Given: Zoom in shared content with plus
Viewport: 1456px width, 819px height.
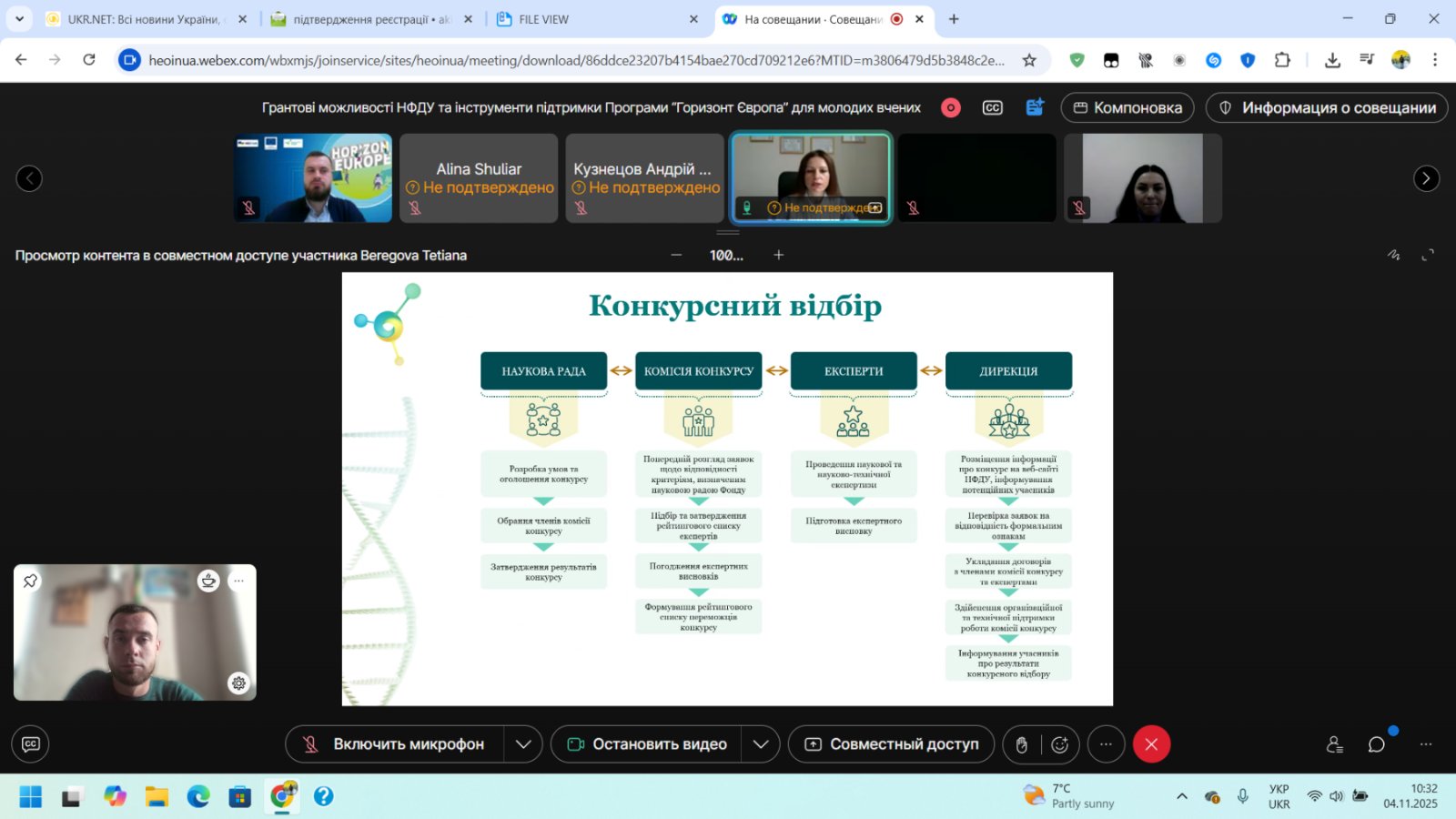Looking at the screenshot, I should point(778,256).
